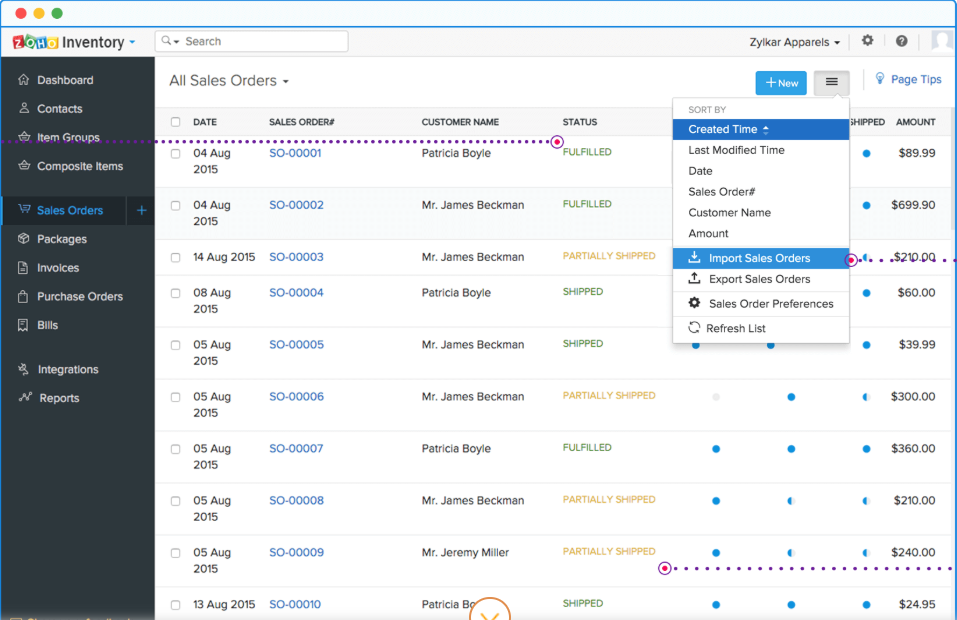The width and height of the screenshot is (957, 620).
Task: Open help via the question mark icon
Action: point(901,41)
